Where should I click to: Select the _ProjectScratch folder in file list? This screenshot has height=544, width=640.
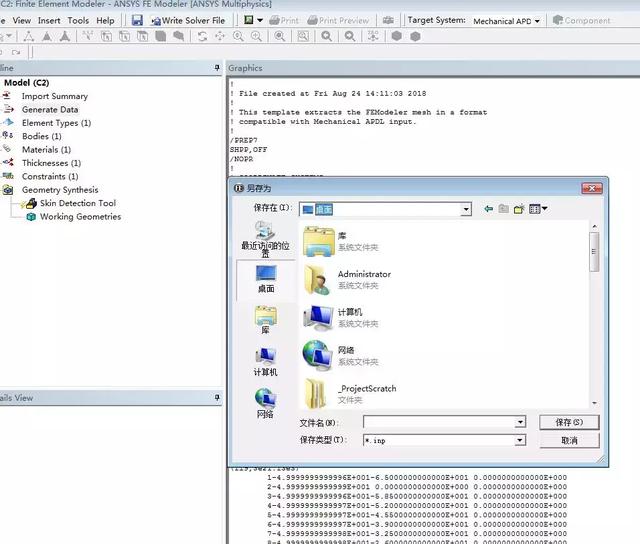pos(350,394)
